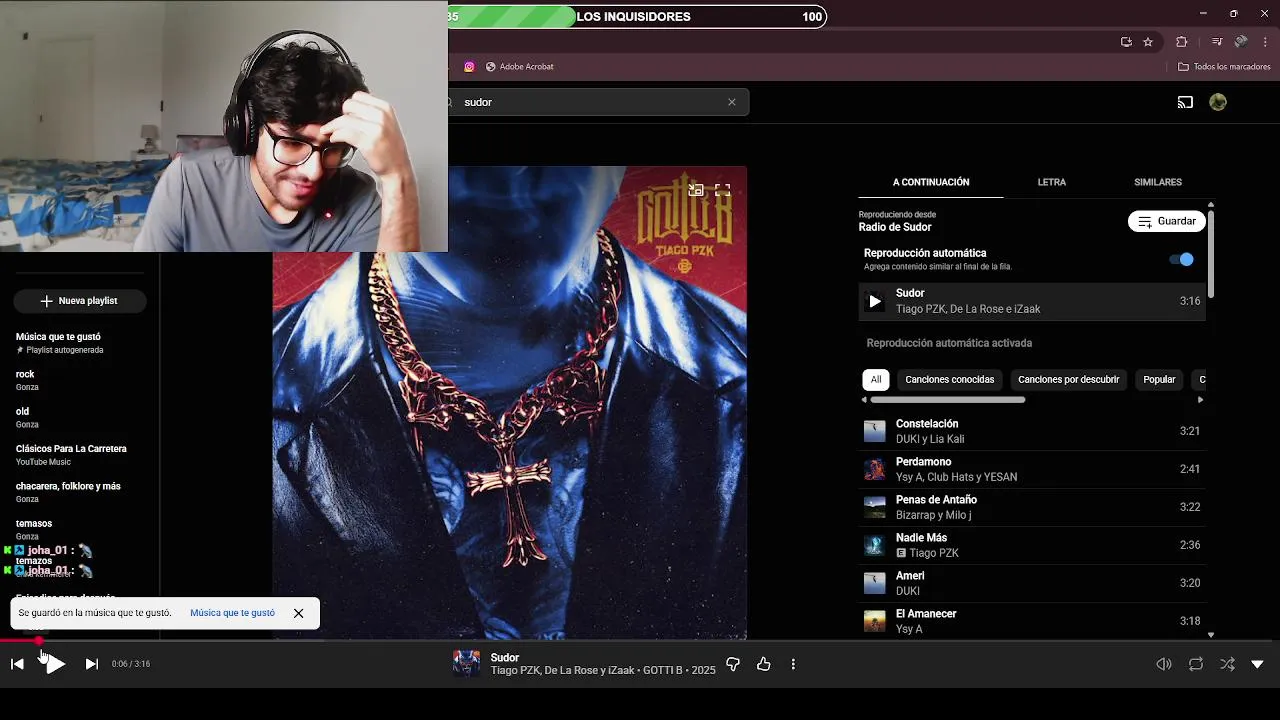The image size is (1280, 720).
Task: Click the filter chips horizontal scrollbar
Action: click(947, 400)
